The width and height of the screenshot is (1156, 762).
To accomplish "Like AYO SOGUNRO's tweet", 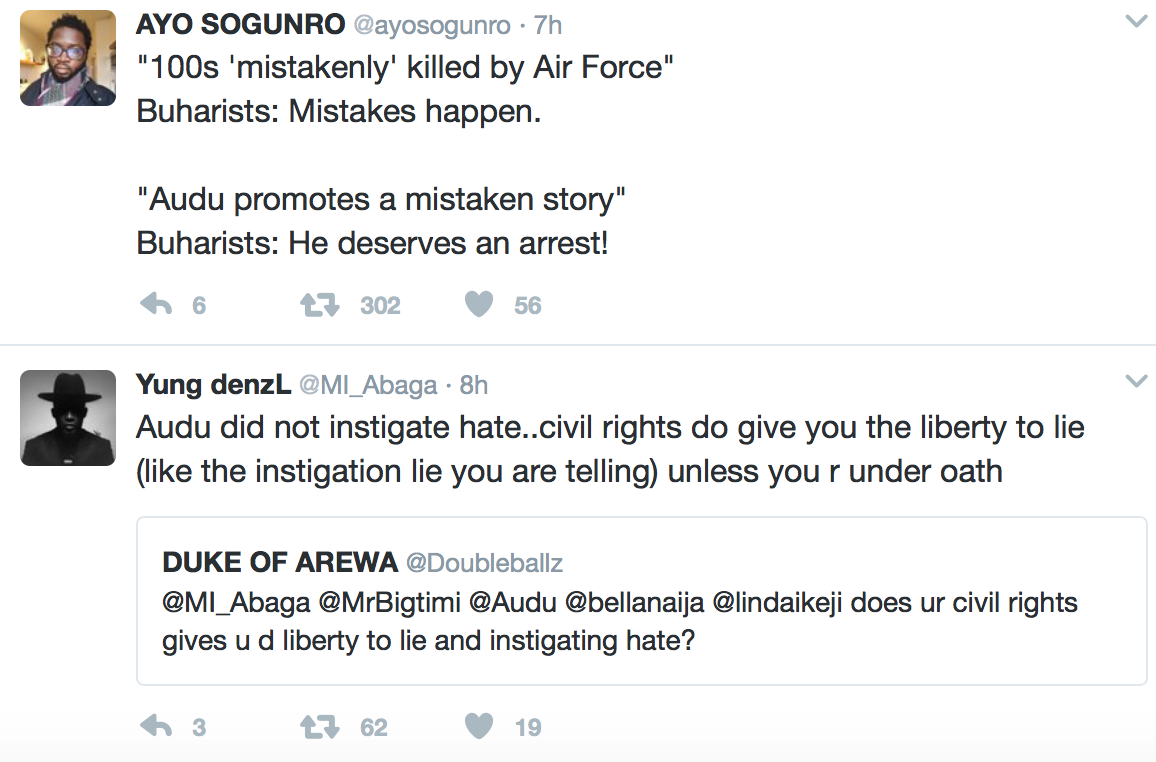I will click(x=480, y=304).
